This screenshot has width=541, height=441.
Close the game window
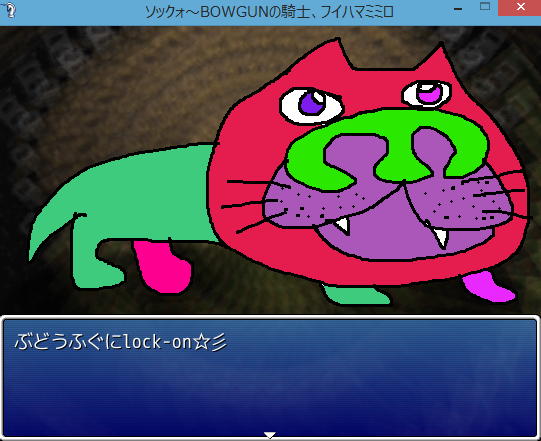tap(521, 7)
